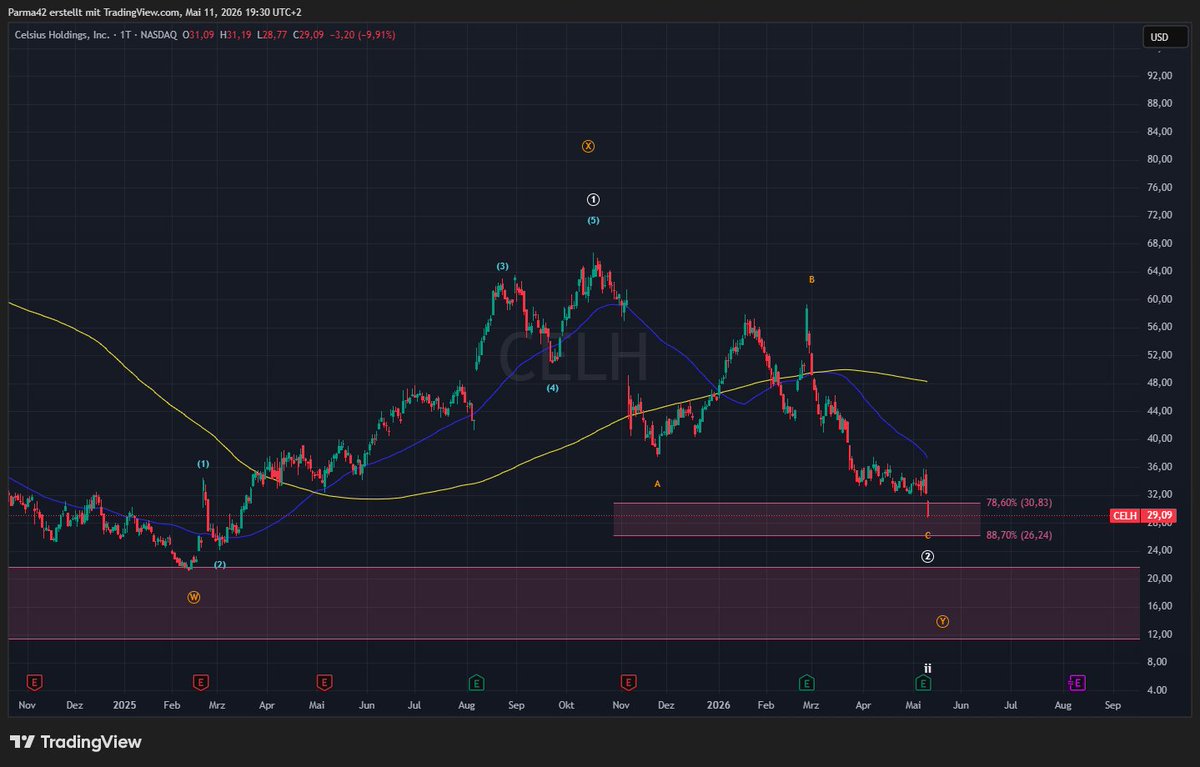
Task: Open the red earnings marker near Nov 2024
Action: pos(35,682)
